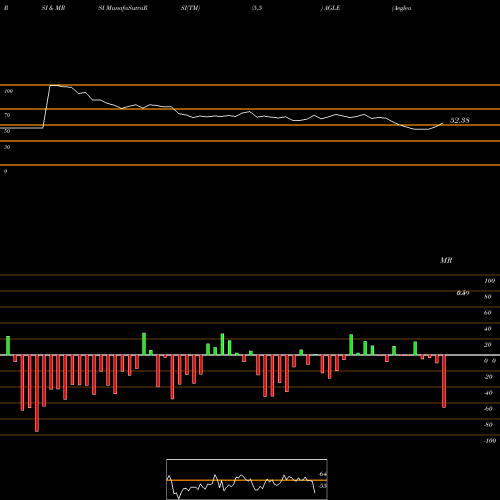Click the MR panel title label
The height and width of the screenshot is (500, 500).
446,260
